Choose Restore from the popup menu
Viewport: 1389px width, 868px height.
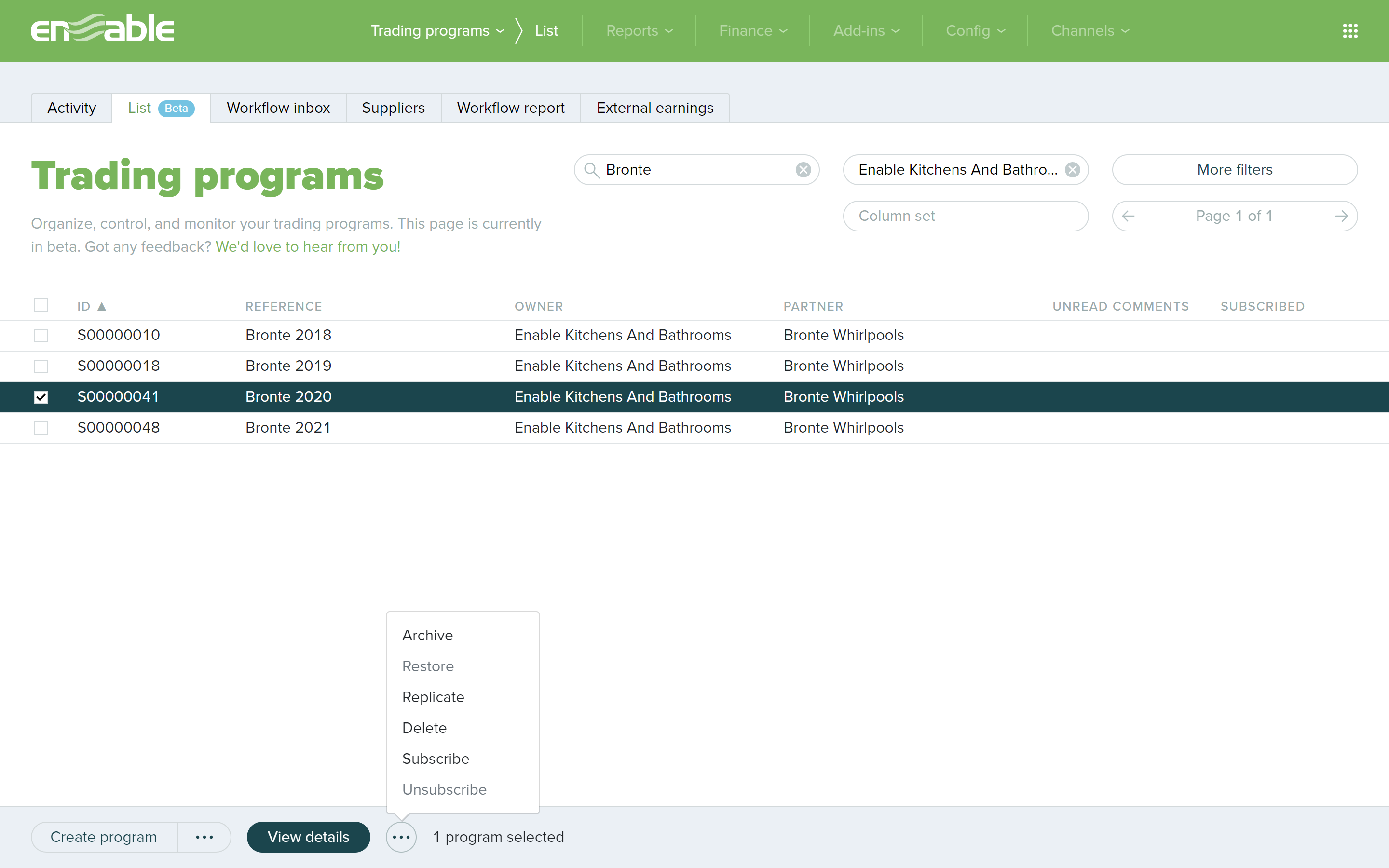(463, 666)
